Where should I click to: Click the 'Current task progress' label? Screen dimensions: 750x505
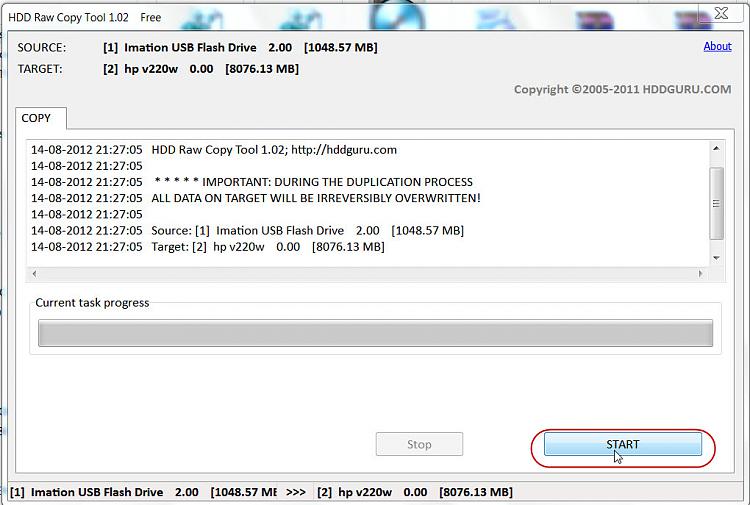(92, 303)
